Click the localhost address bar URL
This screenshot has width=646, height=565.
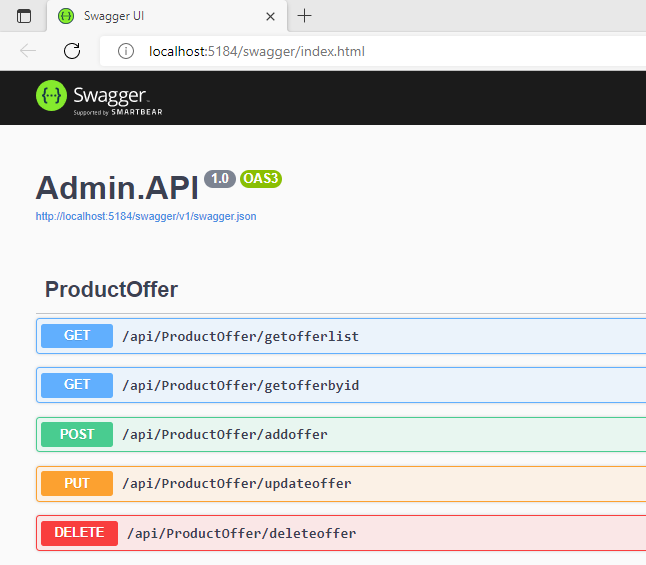257,52
